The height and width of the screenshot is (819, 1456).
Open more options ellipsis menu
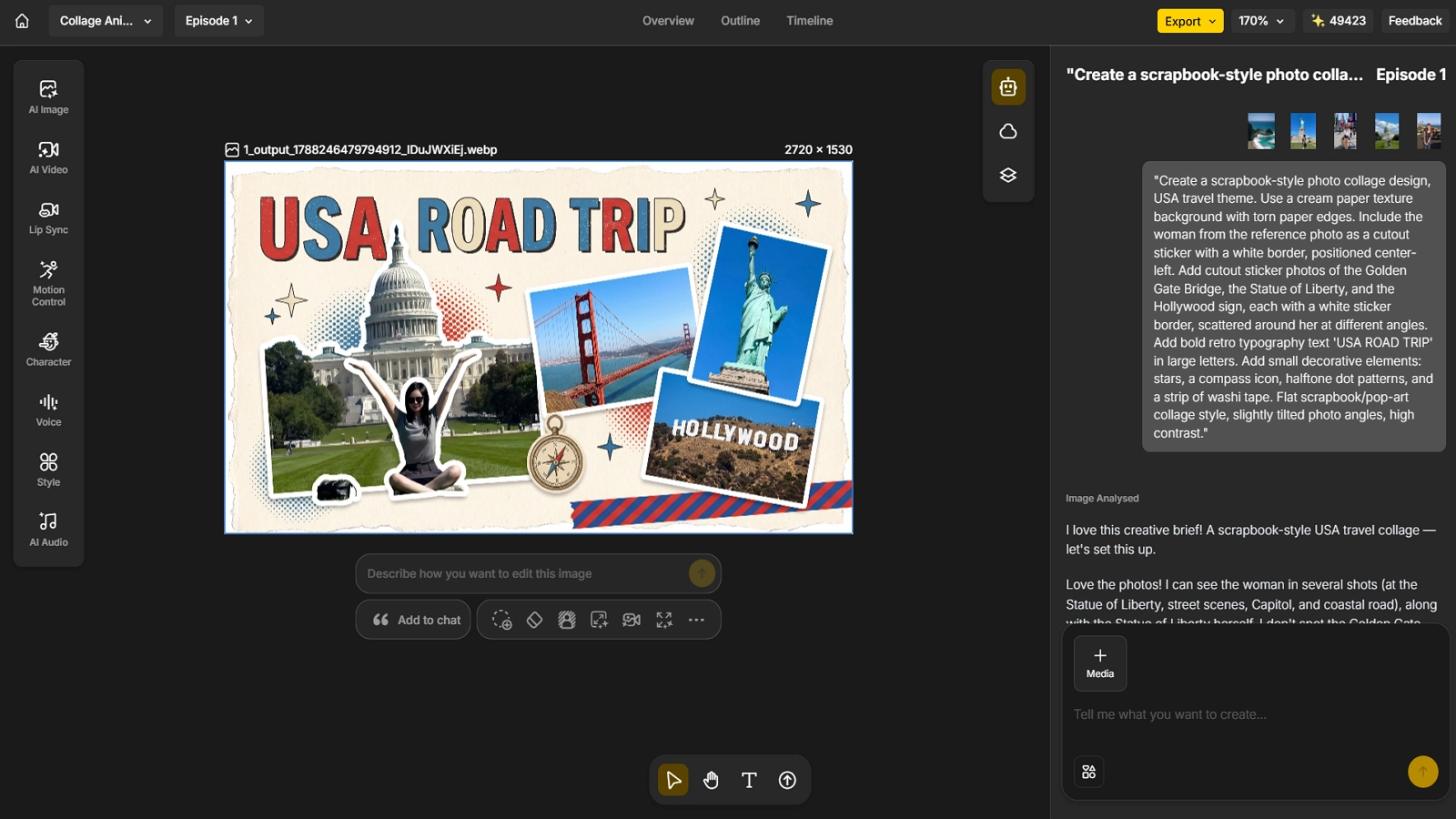696,620
